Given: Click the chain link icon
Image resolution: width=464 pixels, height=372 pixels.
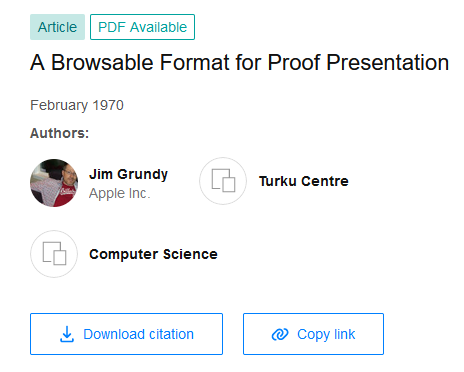Looking at the screenshot, I should 280,334.
